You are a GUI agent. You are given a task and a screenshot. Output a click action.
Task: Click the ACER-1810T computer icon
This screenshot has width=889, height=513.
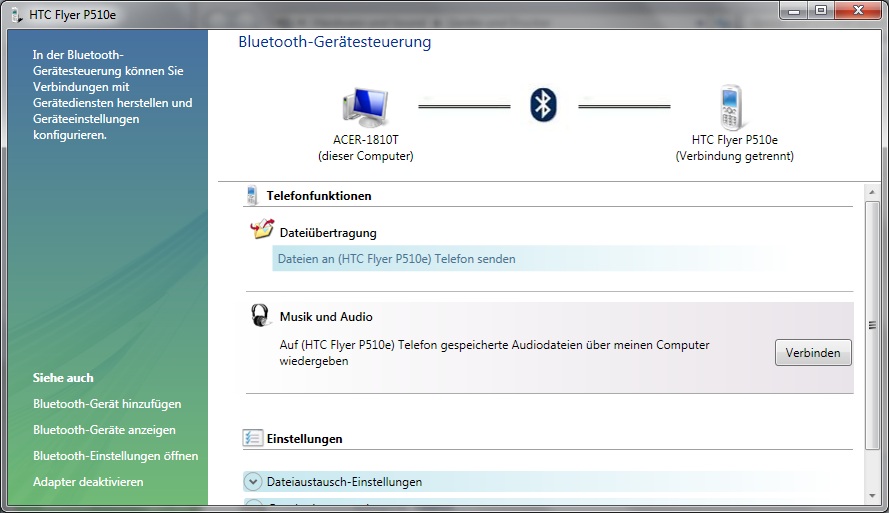[365, 106]
